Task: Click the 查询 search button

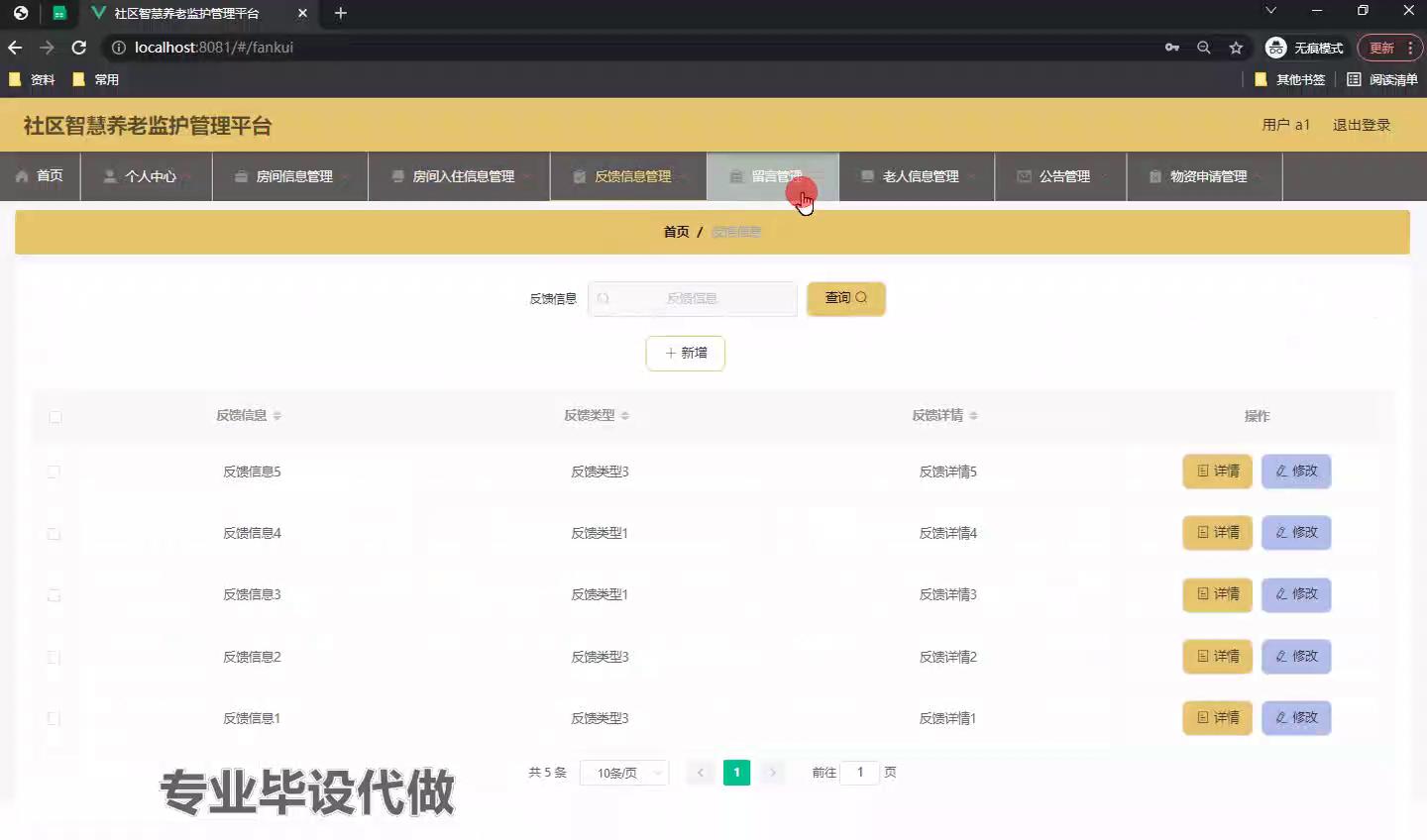Action: point(845,298)
